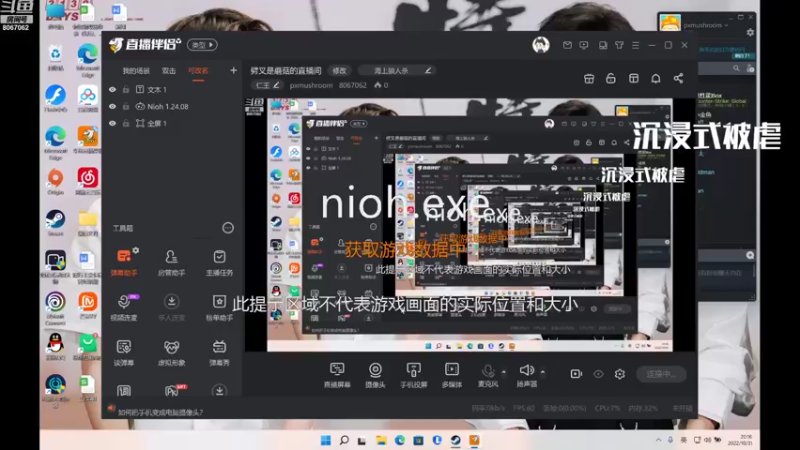Select the 可改名 scene tab
This screenshot has width=800, height=450.
point(198,70)
